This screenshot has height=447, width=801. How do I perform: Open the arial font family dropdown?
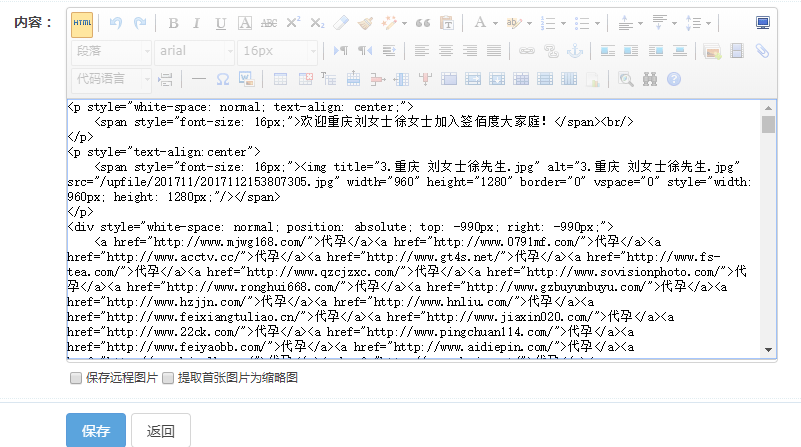coord(195,50)
